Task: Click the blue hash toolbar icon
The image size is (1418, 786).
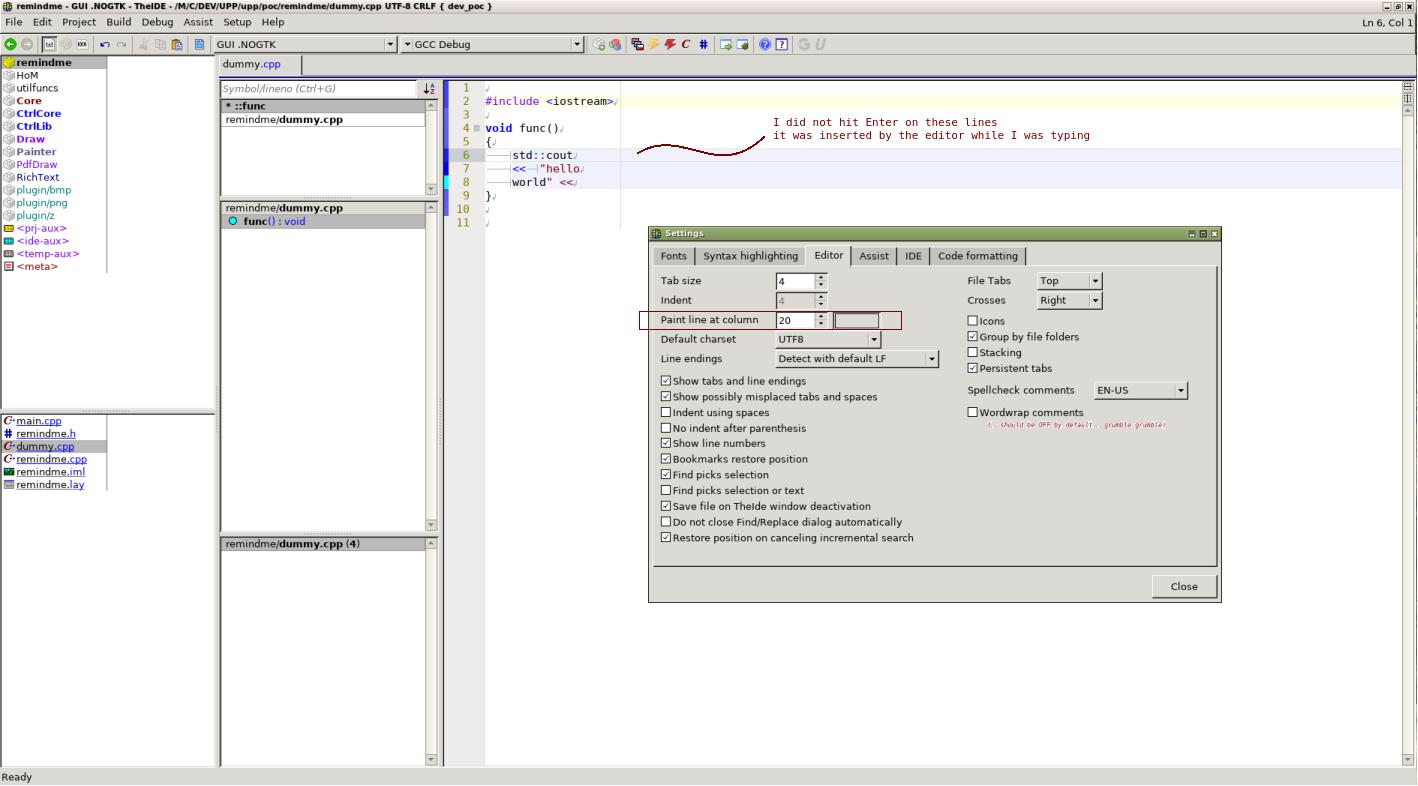Action: coord(704,45)
